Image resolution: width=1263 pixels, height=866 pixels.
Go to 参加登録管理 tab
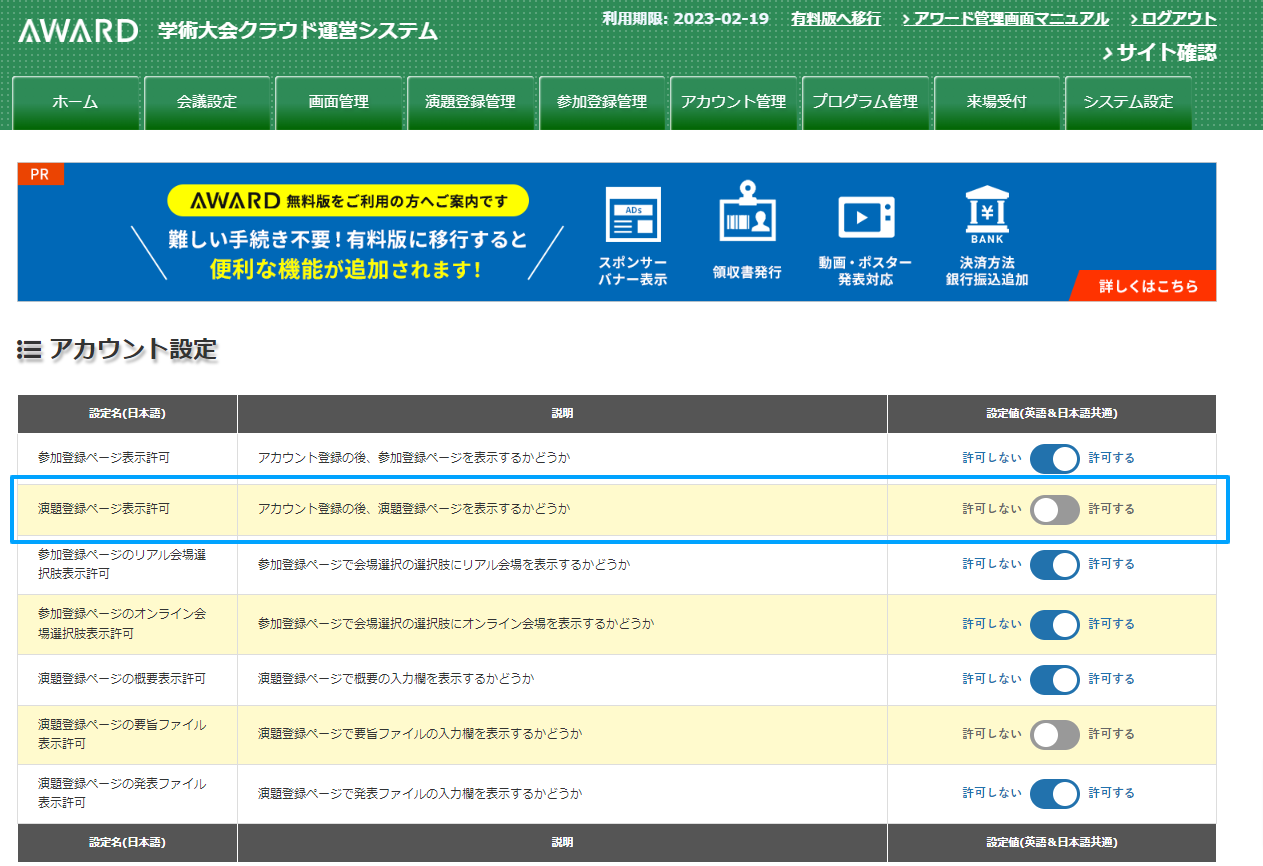[x=602, y=102]
